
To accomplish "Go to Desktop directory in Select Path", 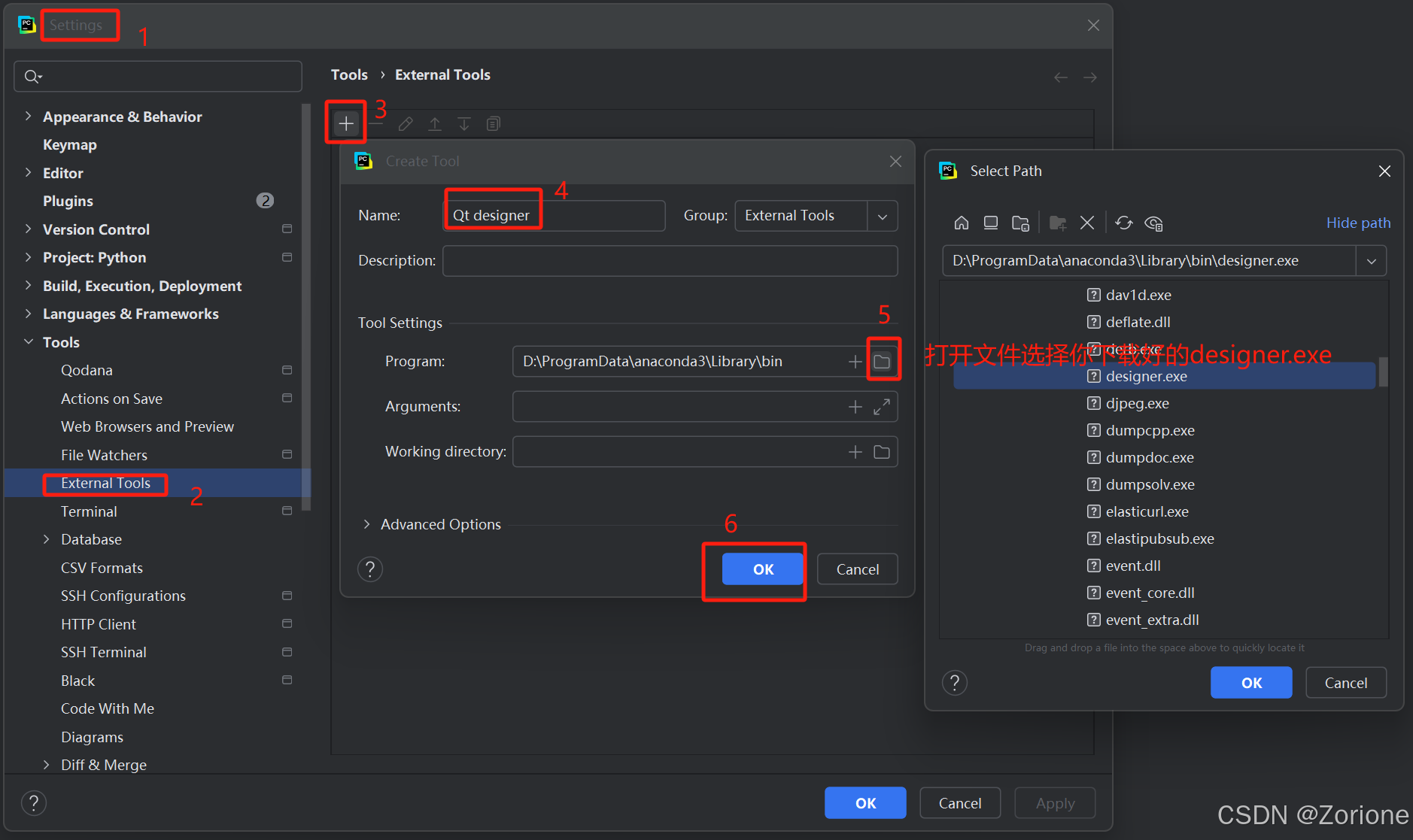I will click(991, 223).
